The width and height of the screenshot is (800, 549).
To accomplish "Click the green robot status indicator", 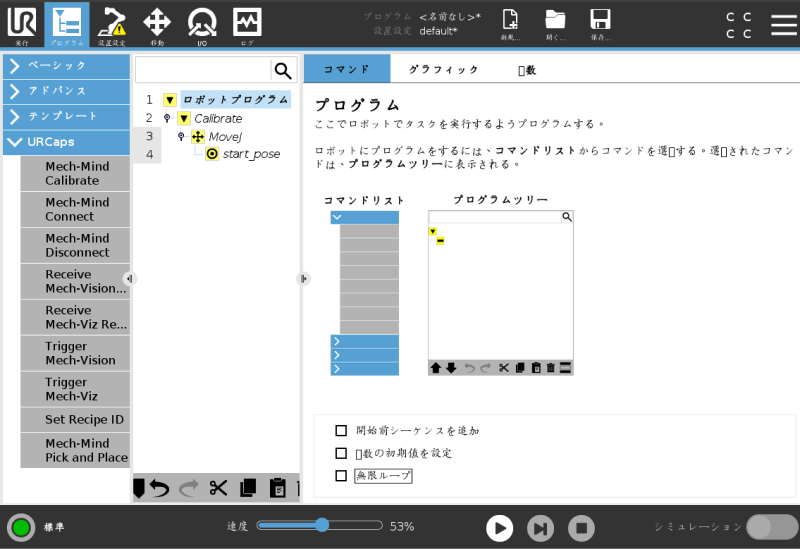I will 21,527.
